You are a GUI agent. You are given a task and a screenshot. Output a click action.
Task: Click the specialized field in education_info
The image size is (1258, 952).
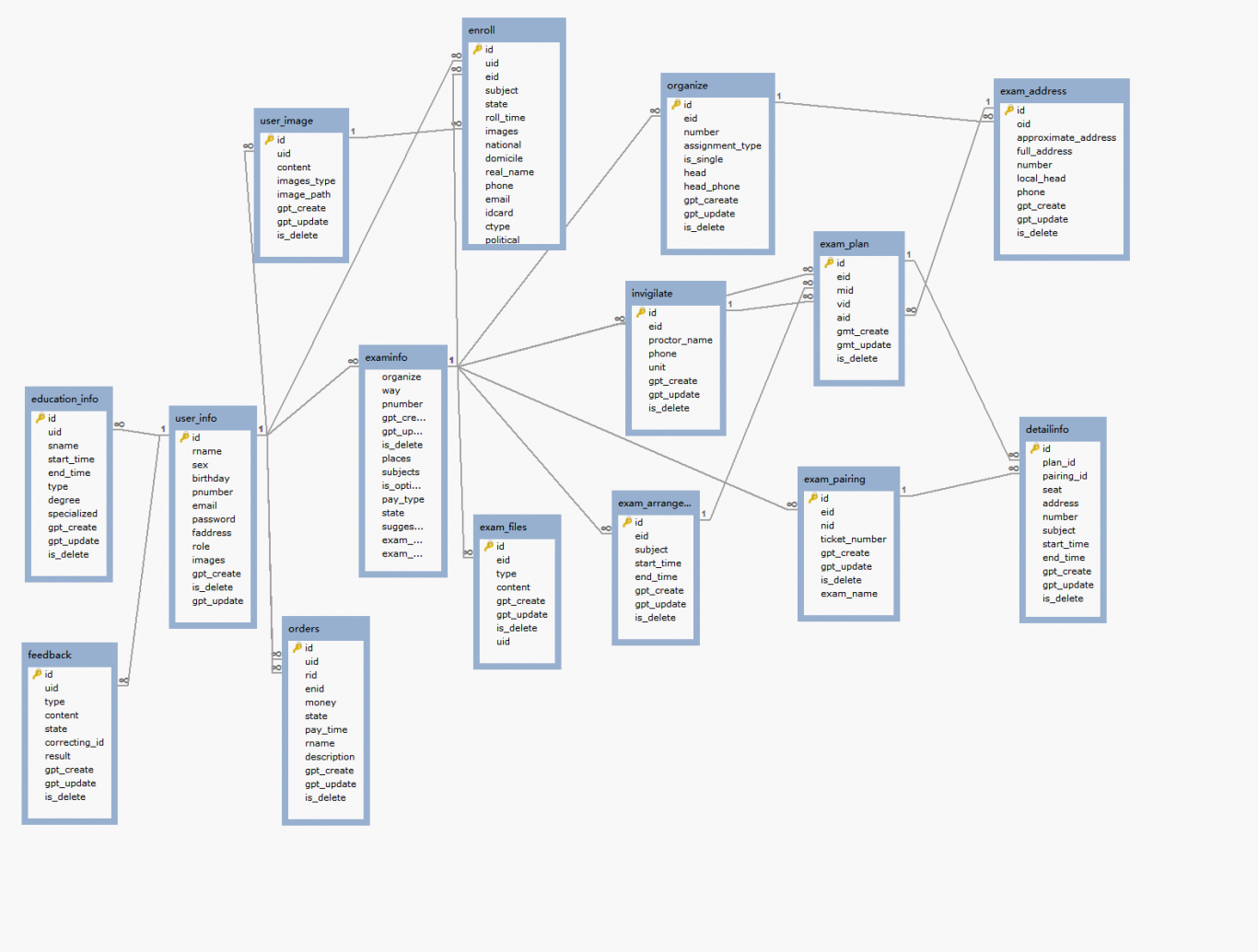[72, 514]
